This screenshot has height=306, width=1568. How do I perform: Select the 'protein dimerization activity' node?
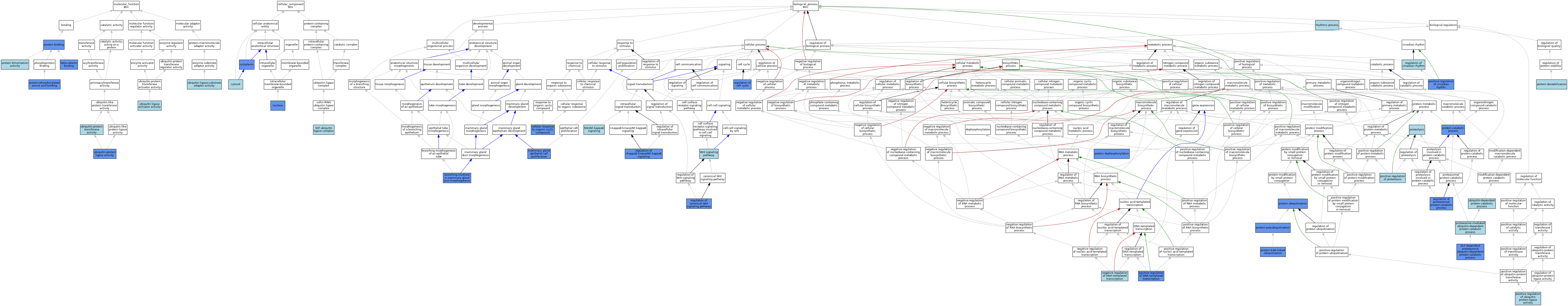click(15, 64)
